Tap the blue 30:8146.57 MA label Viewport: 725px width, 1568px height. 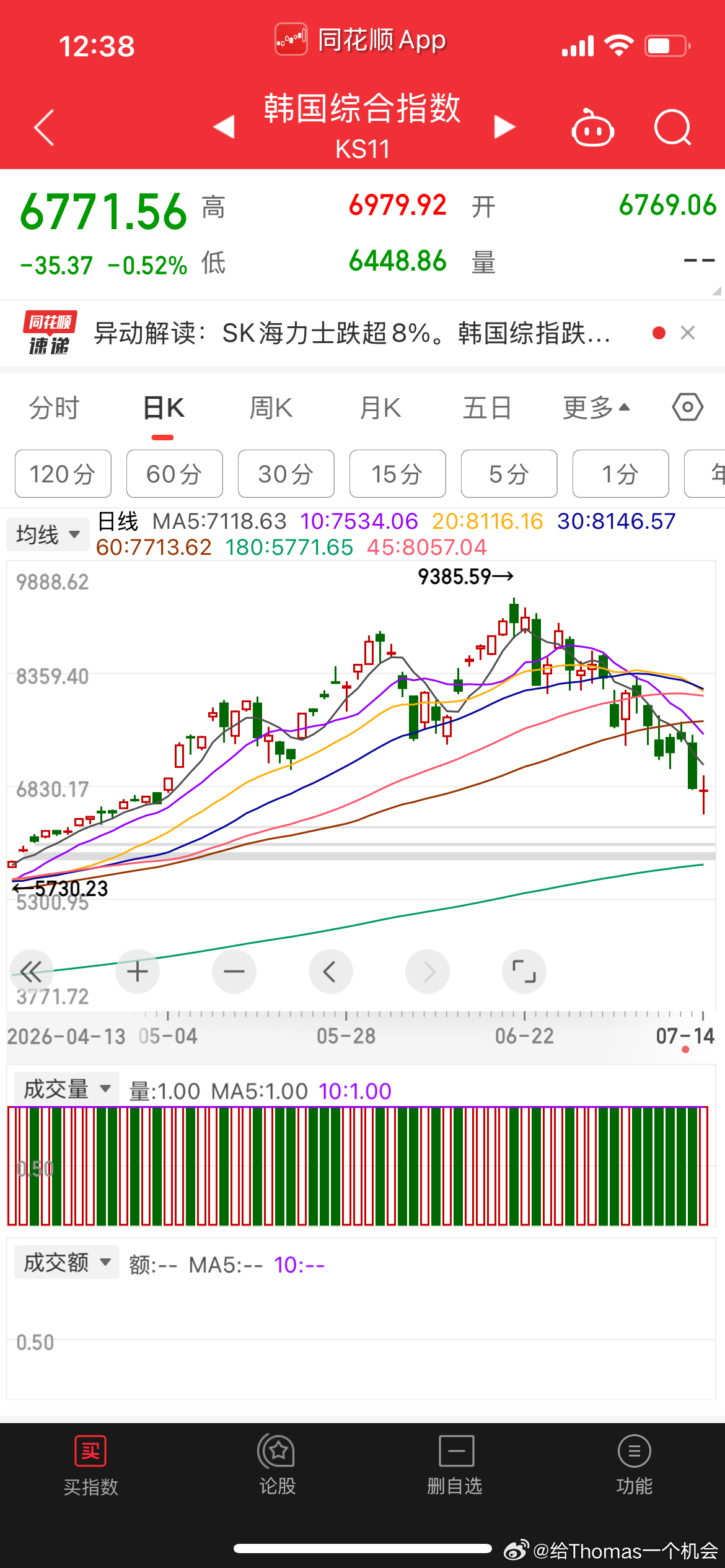coord(617,521)
